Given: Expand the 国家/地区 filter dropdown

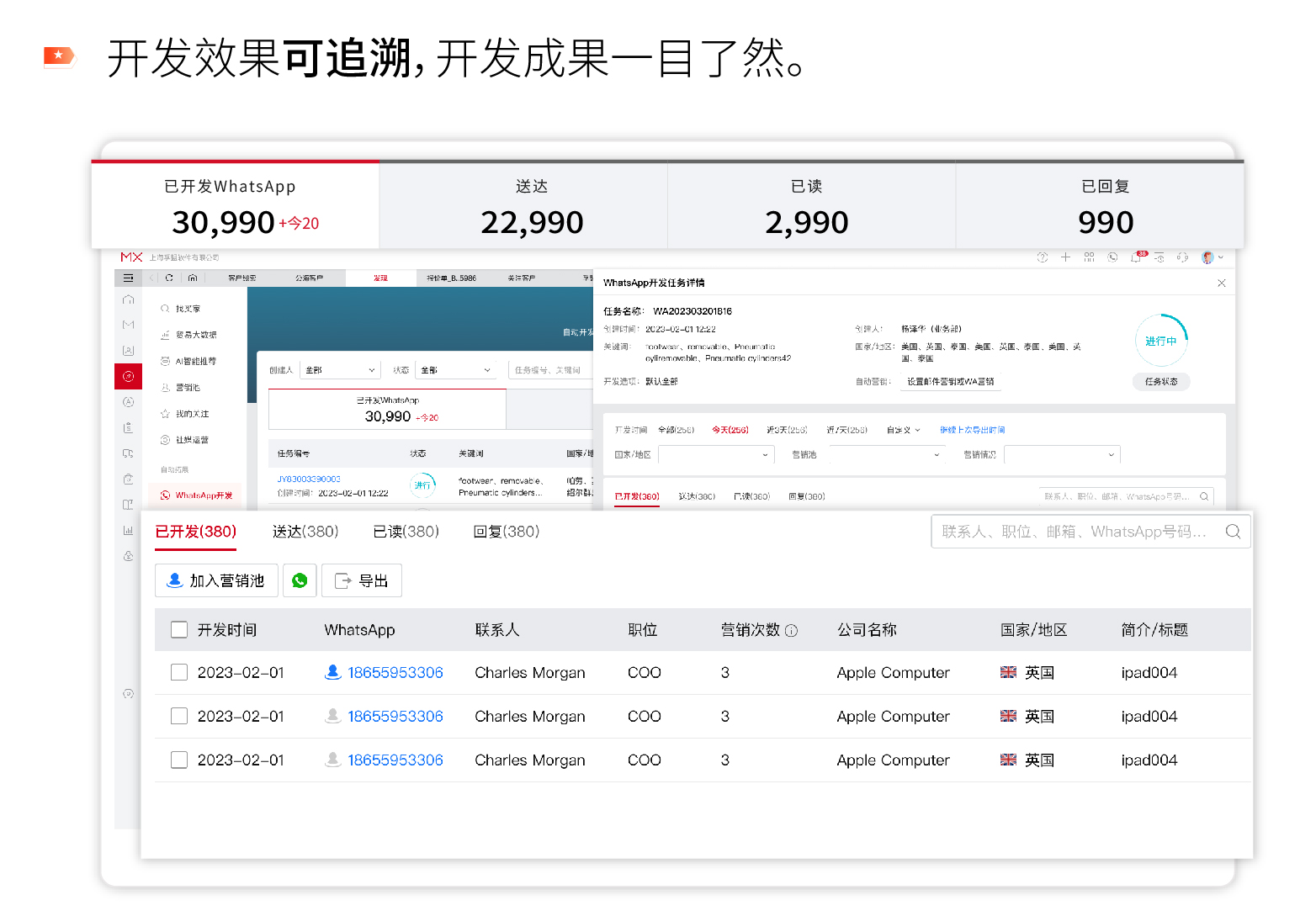Looking at the screenshot, I should click(715, 455).
